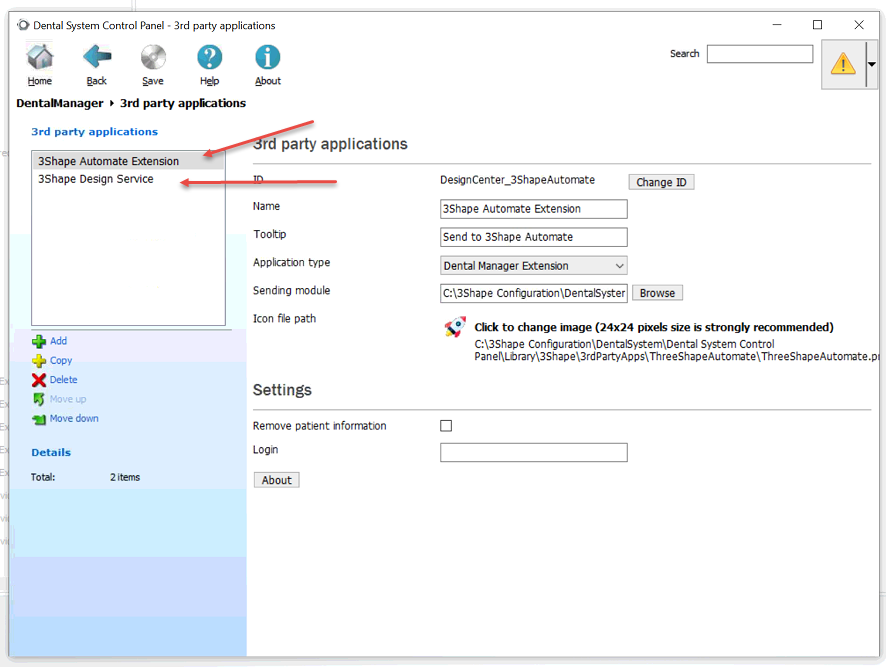Expand the Application type dropdown

tap(619, 266)
